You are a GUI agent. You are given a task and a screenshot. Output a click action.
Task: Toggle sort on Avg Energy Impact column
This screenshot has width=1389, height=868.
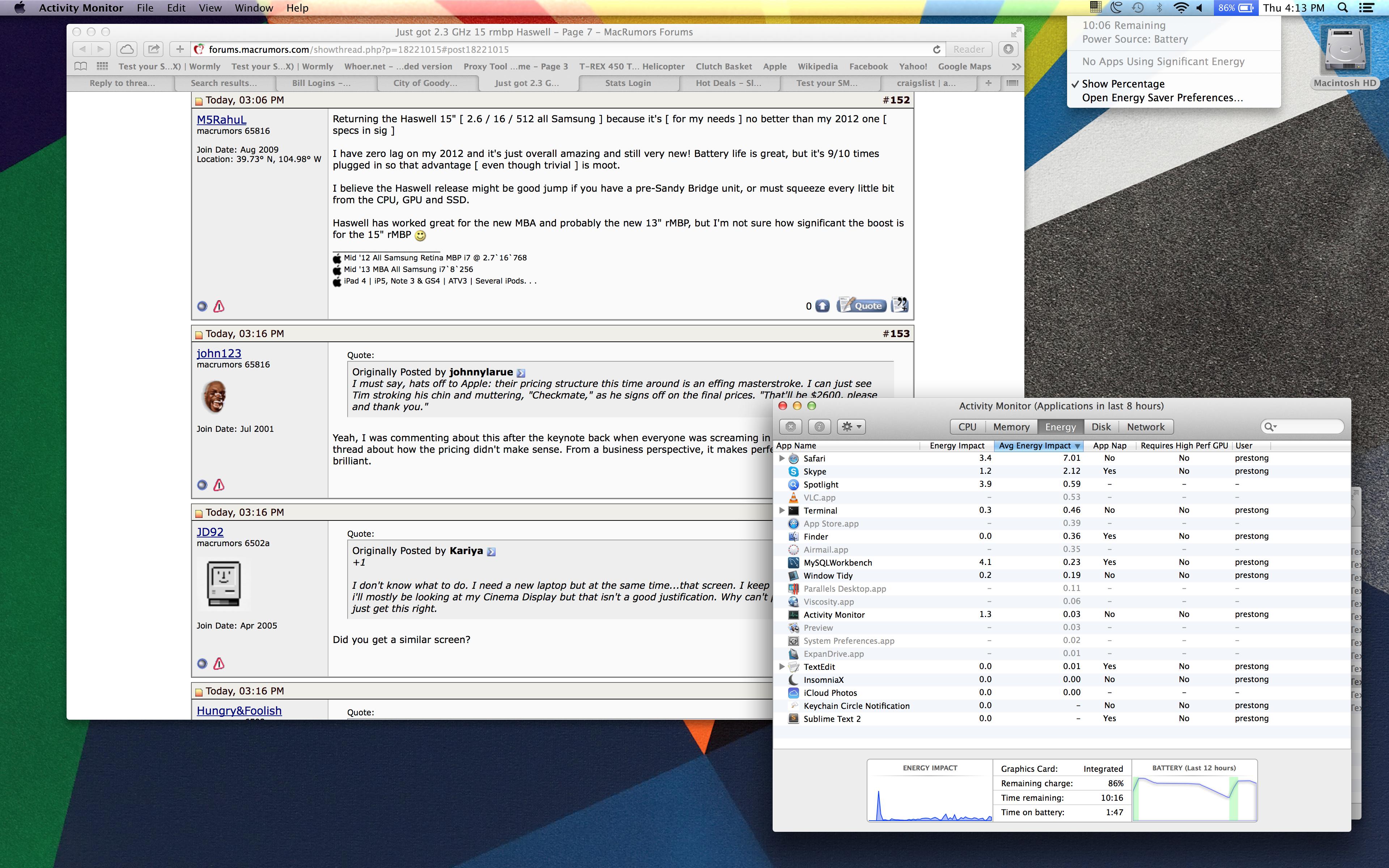tap(1037, 446)
